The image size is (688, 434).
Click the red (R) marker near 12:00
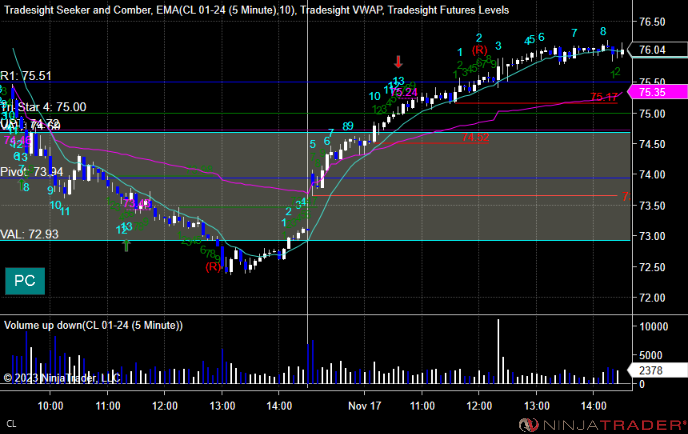point(479,50)
